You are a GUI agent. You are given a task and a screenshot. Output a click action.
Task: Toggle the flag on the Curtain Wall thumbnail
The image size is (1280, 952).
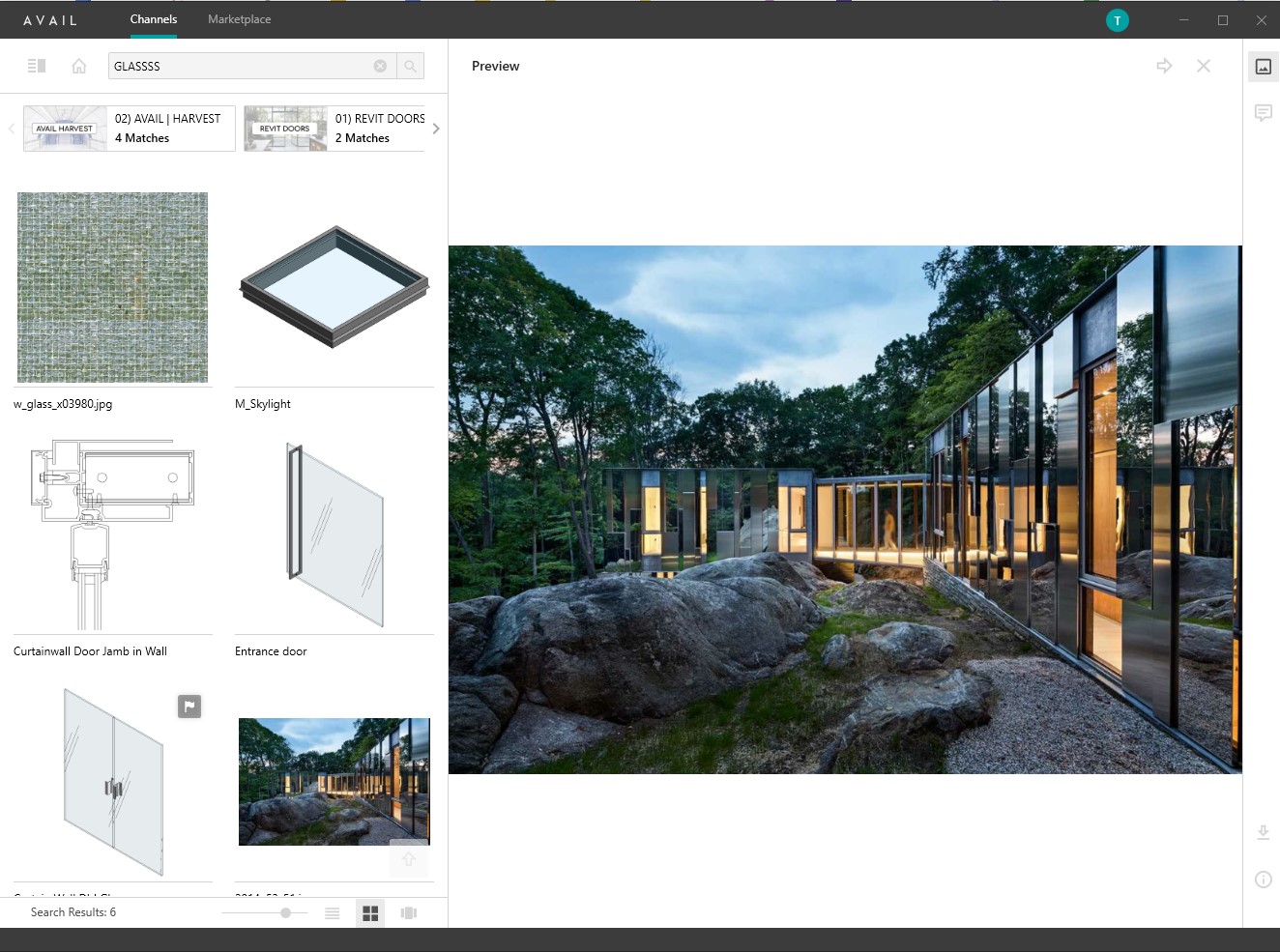coord(189,707)
